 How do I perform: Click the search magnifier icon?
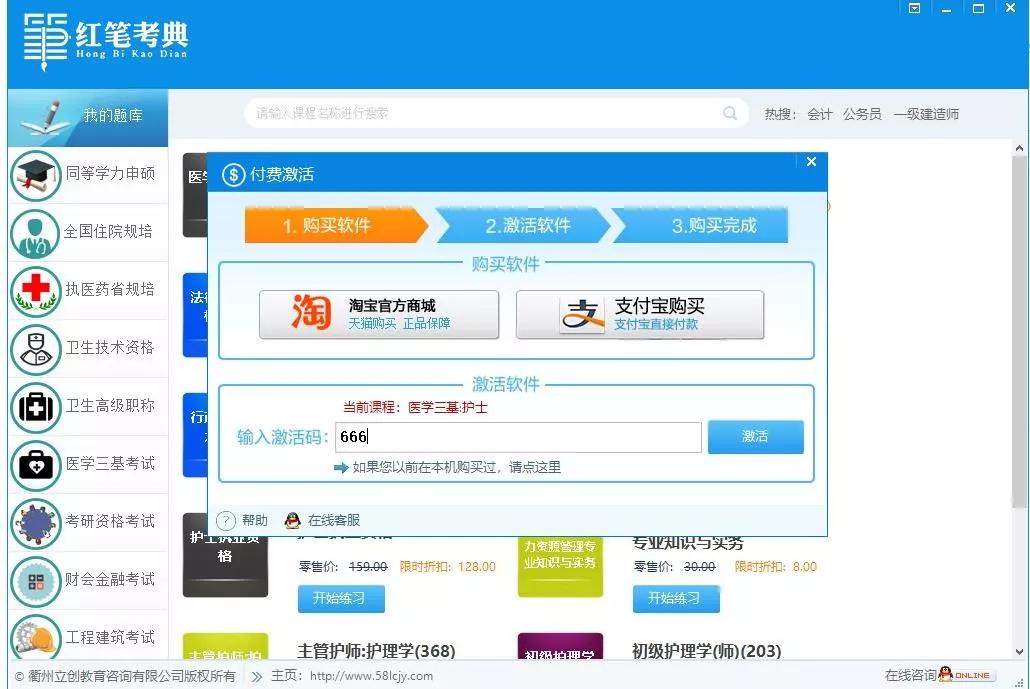(x=729, y=113)
